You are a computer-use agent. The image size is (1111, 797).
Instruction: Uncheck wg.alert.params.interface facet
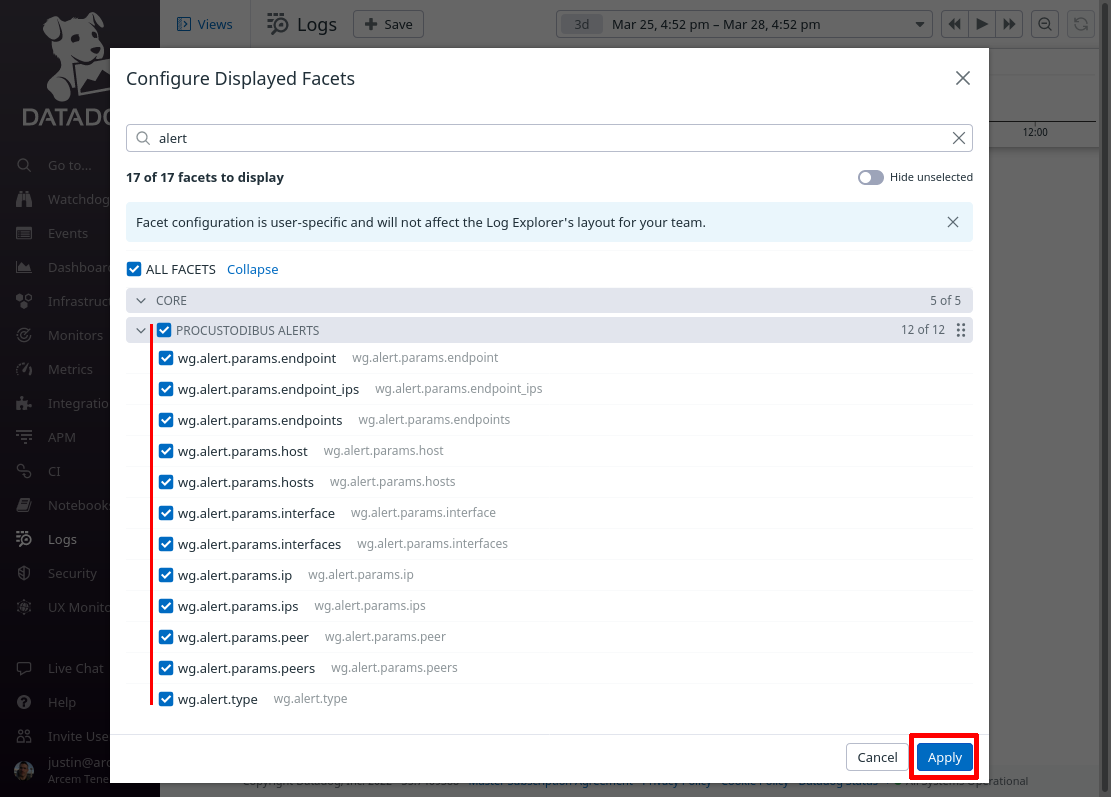click(166, 513)
